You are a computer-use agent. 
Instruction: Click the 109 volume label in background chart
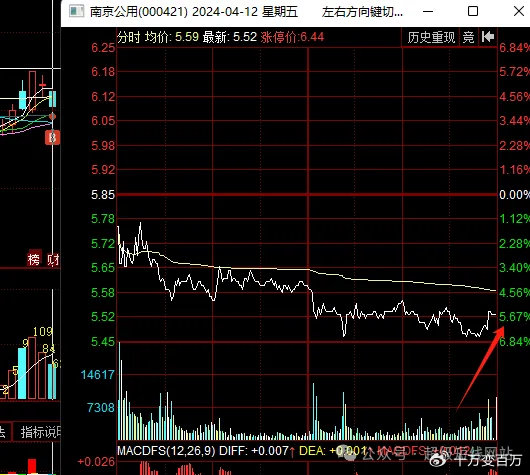tap(43, 332)
